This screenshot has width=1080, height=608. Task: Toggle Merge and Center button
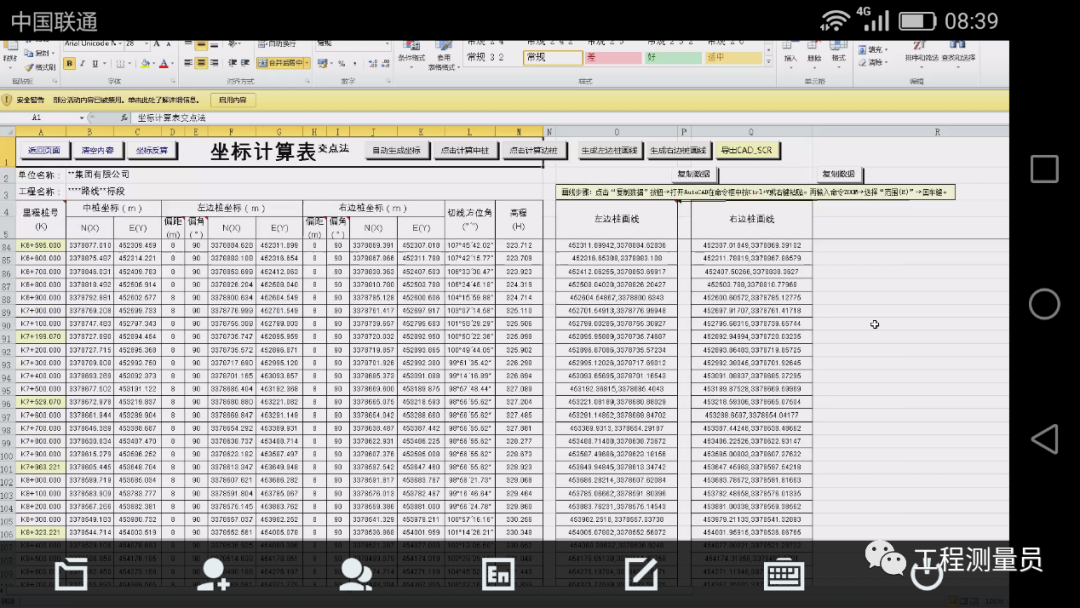pyautogui.click(x=280, y=63)
